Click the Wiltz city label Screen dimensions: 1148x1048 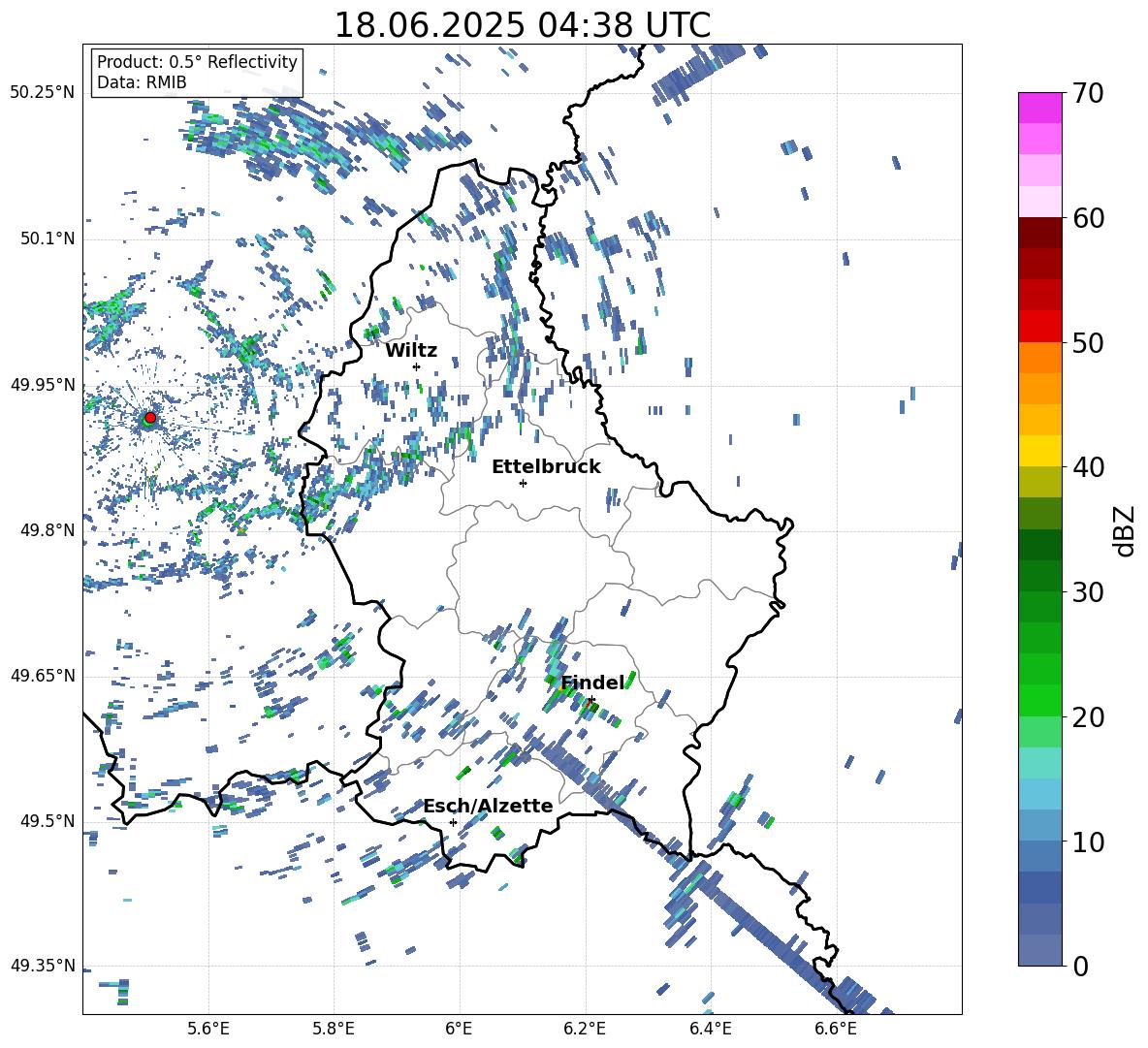411,350
